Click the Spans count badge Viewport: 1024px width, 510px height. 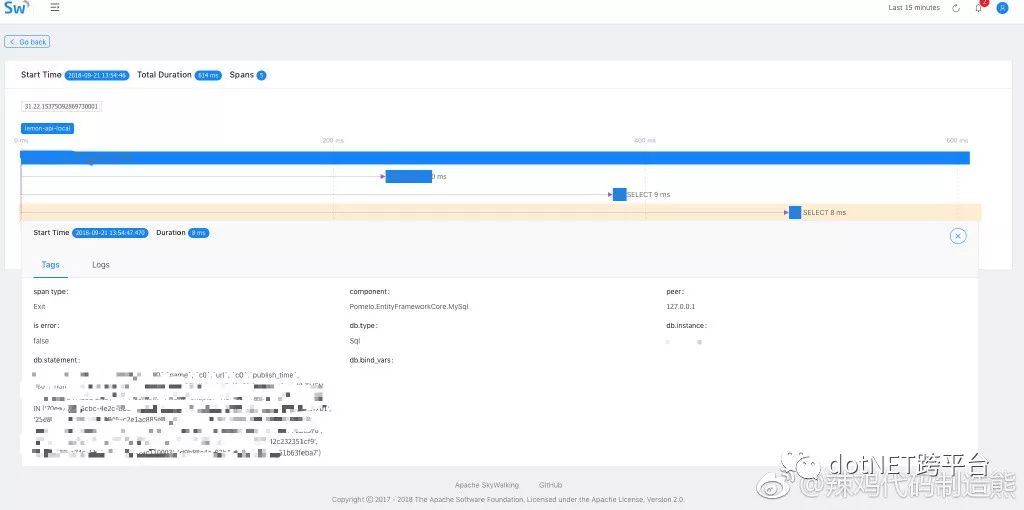pyautogui.click(x=261, y=75)
